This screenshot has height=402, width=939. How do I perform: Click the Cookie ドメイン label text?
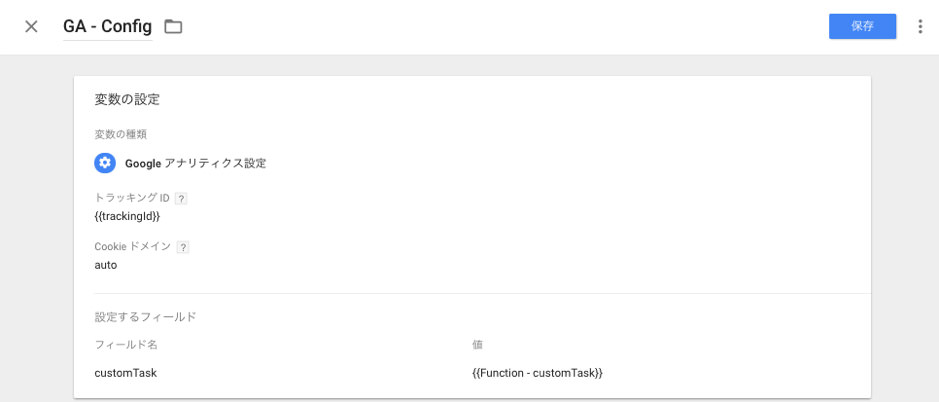(x=133, y=247)
